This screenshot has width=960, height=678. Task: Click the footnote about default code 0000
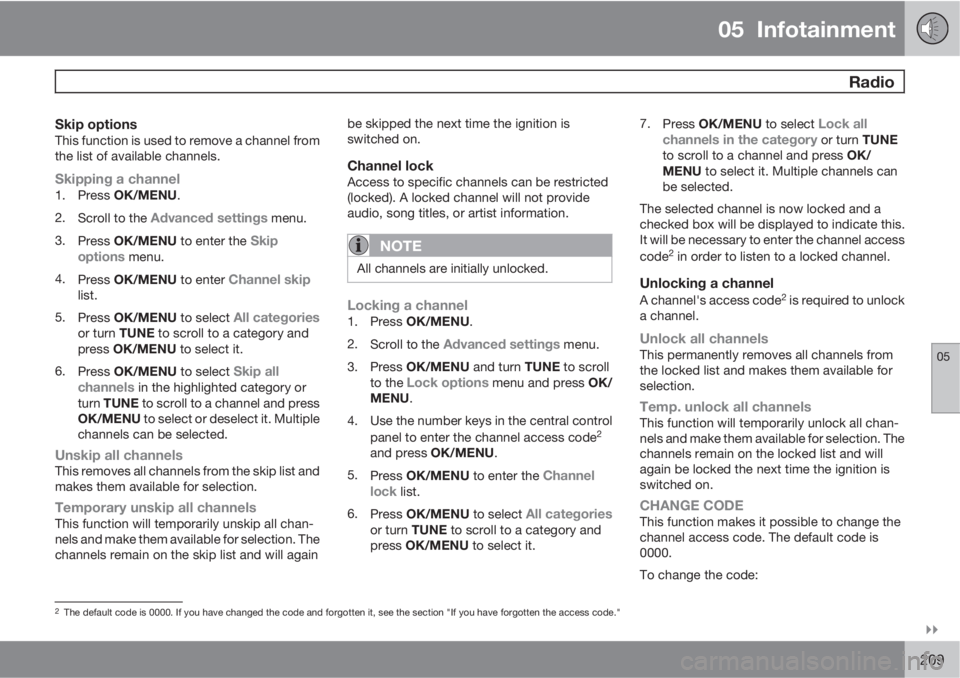[x=337, y=612]
